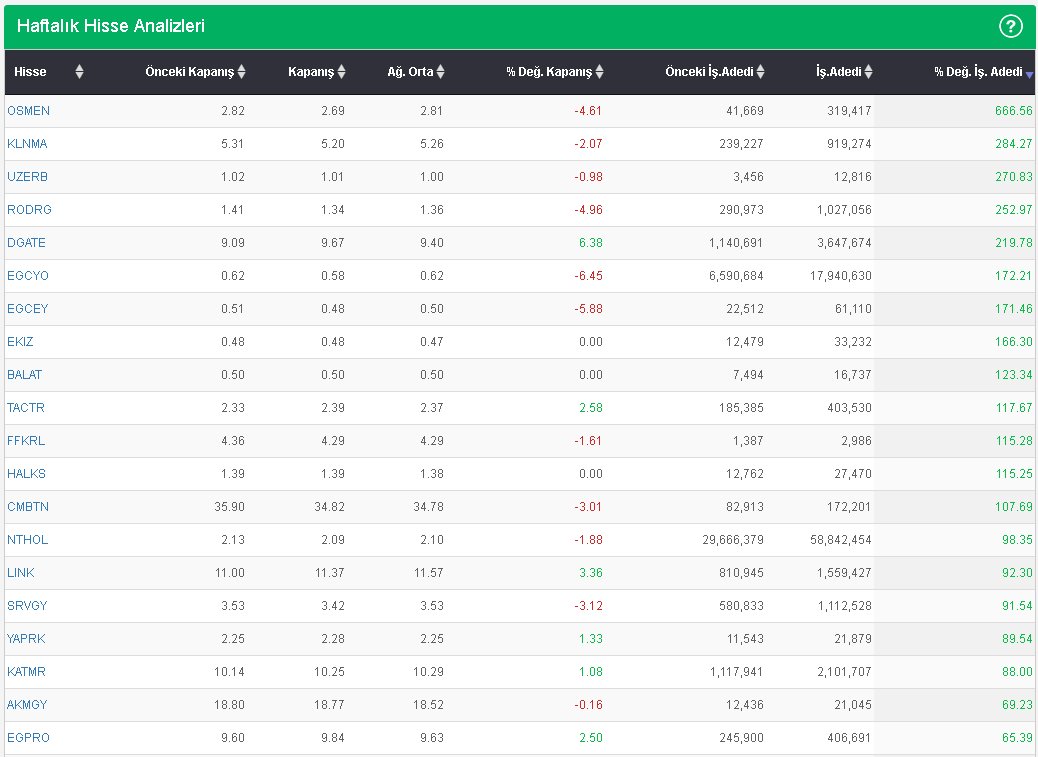Viewport: 1038px width, 757px height.
Task: Open LINK stock link
Action: coord(21,573)
